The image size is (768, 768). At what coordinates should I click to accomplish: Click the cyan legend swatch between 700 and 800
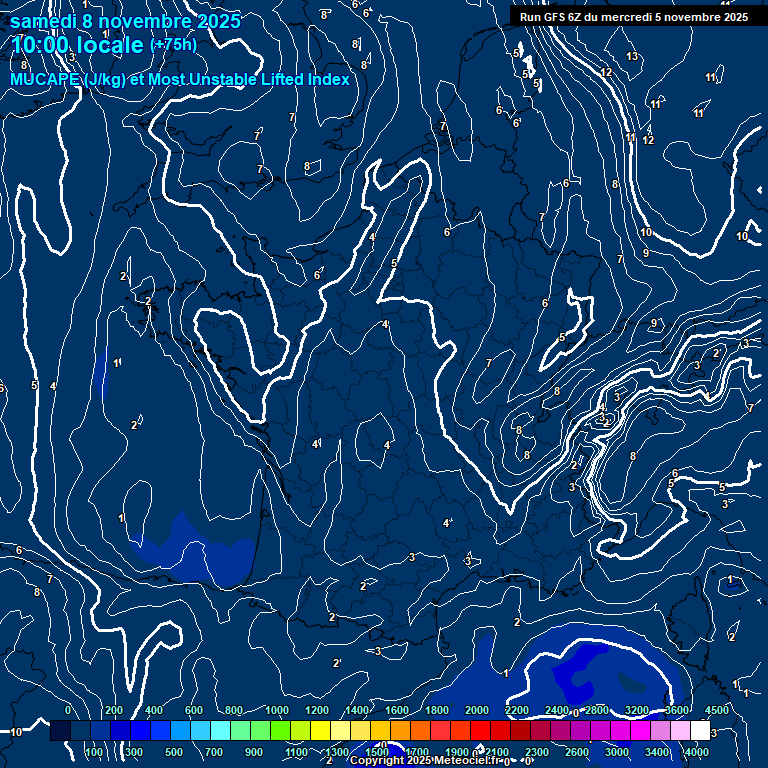tap(220, 730)
